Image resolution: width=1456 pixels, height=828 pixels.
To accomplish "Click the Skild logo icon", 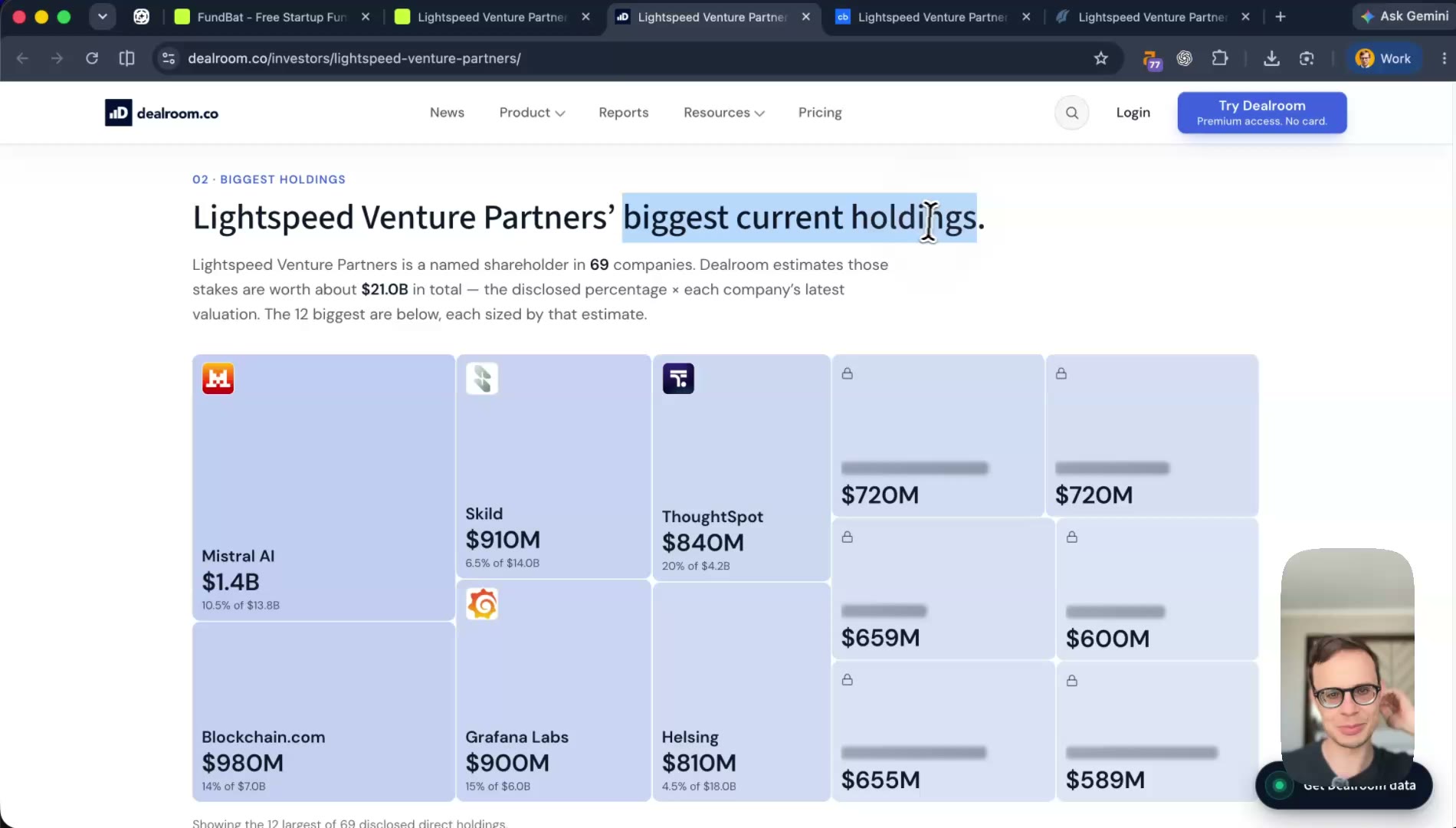I will pos(482,378).
